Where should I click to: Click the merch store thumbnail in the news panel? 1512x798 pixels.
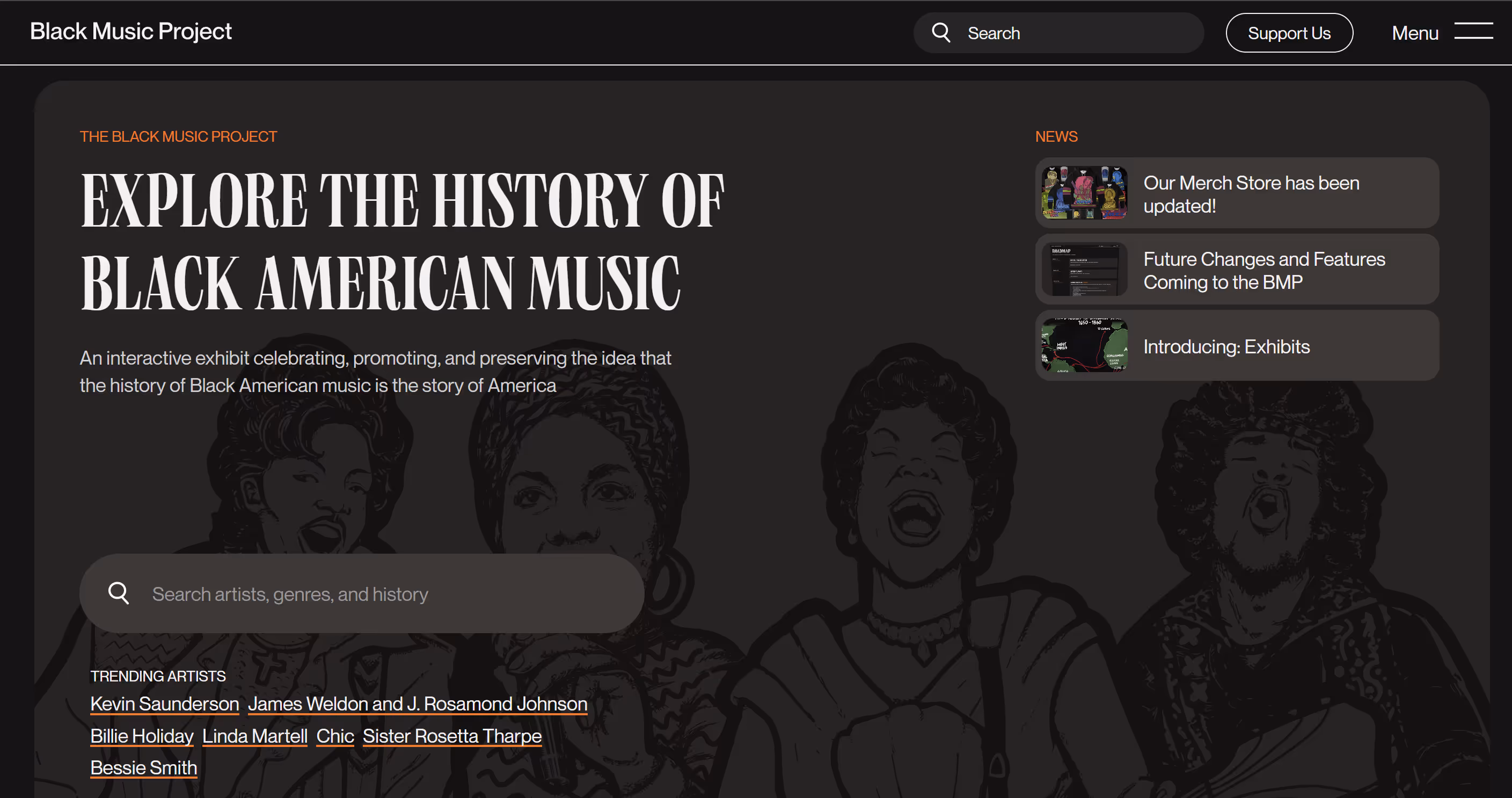point(1083,193)
